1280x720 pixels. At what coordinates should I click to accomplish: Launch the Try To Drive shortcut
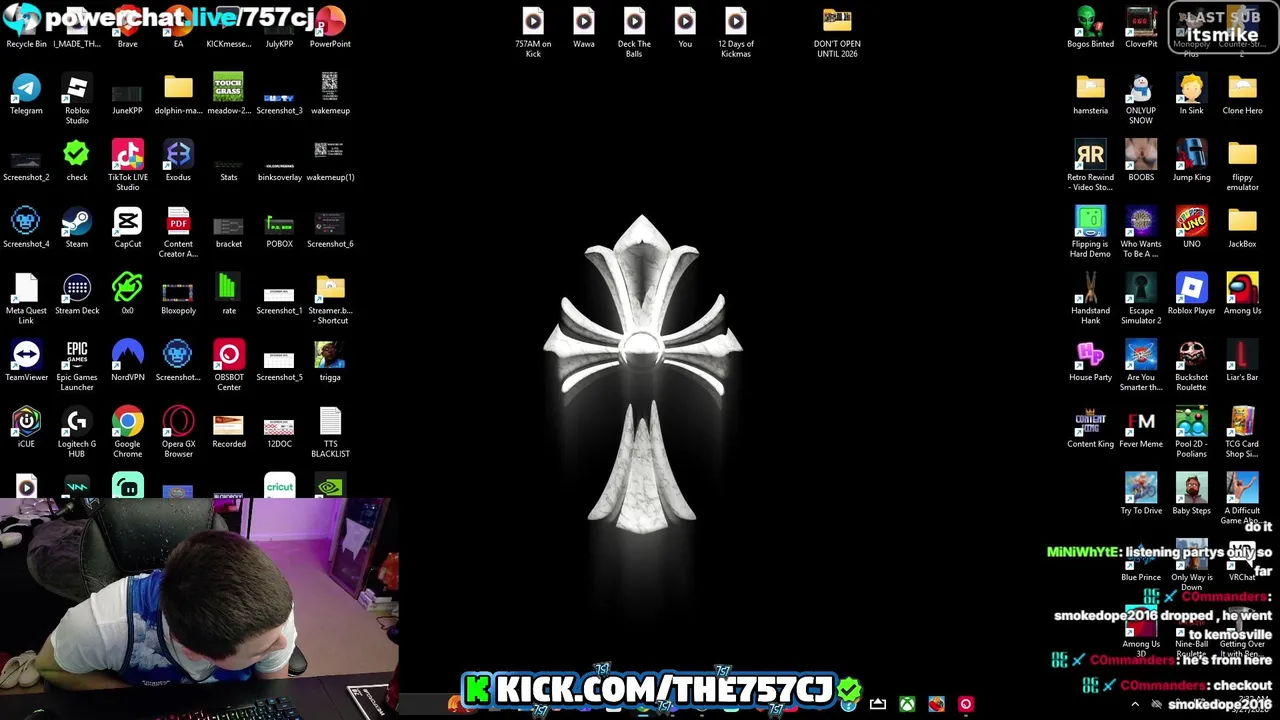click(x=1141, y=495)
